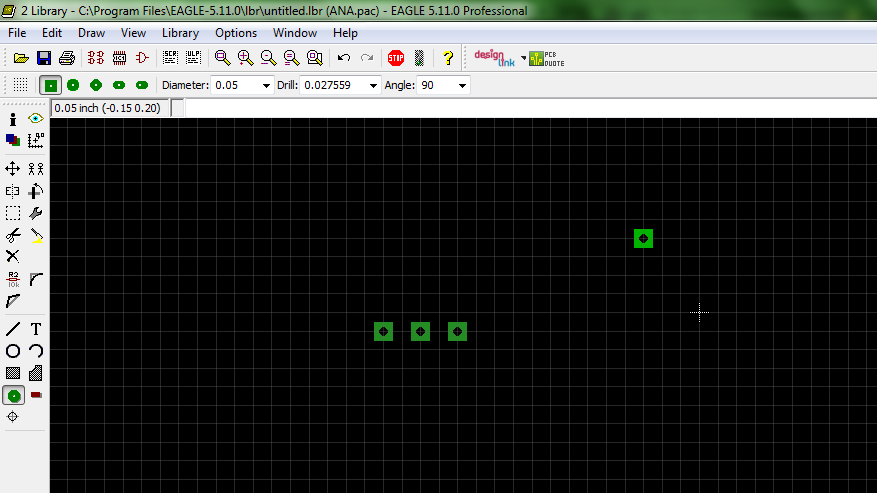Select the SMD pad tool
877x493 pixels.
[36, 395]
